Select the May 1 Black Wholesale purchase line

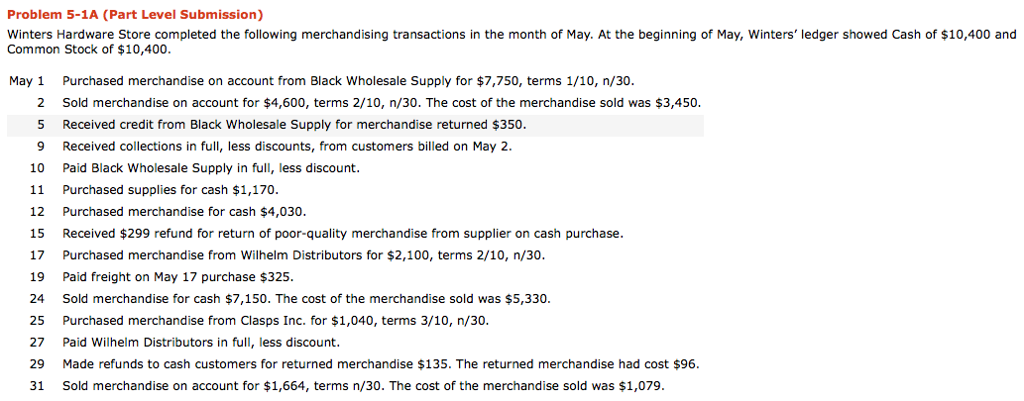coord(348,80)
